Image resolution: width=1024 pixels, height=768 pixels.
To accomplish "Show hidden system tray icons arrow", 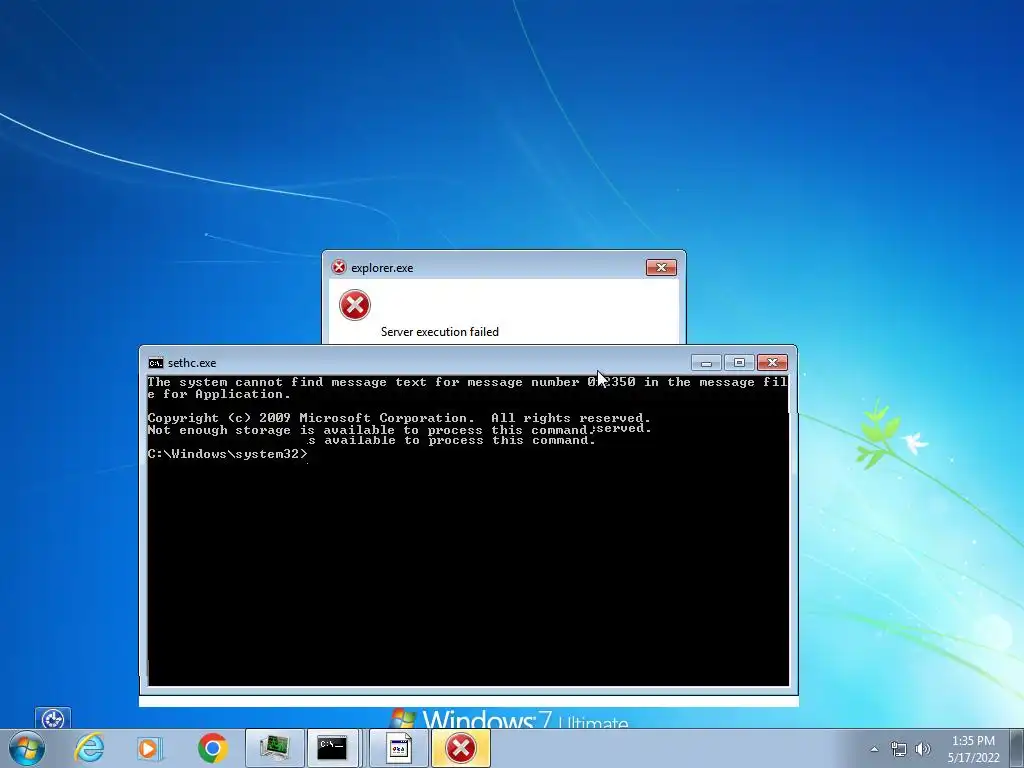I will 874,749.
